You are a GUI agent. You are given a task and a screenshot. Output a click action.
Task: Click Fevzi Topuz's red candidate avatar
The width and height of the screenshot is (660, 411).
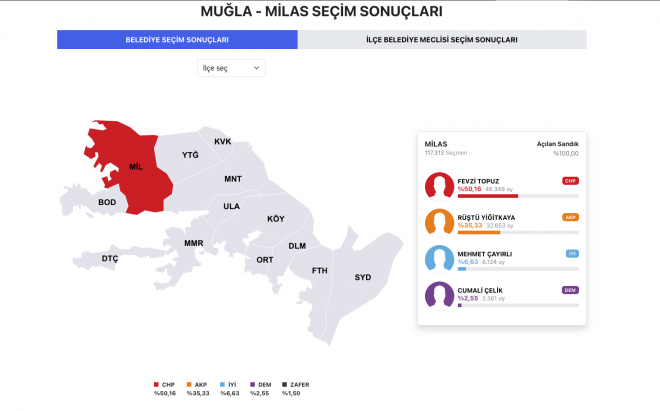pos(439,186)
